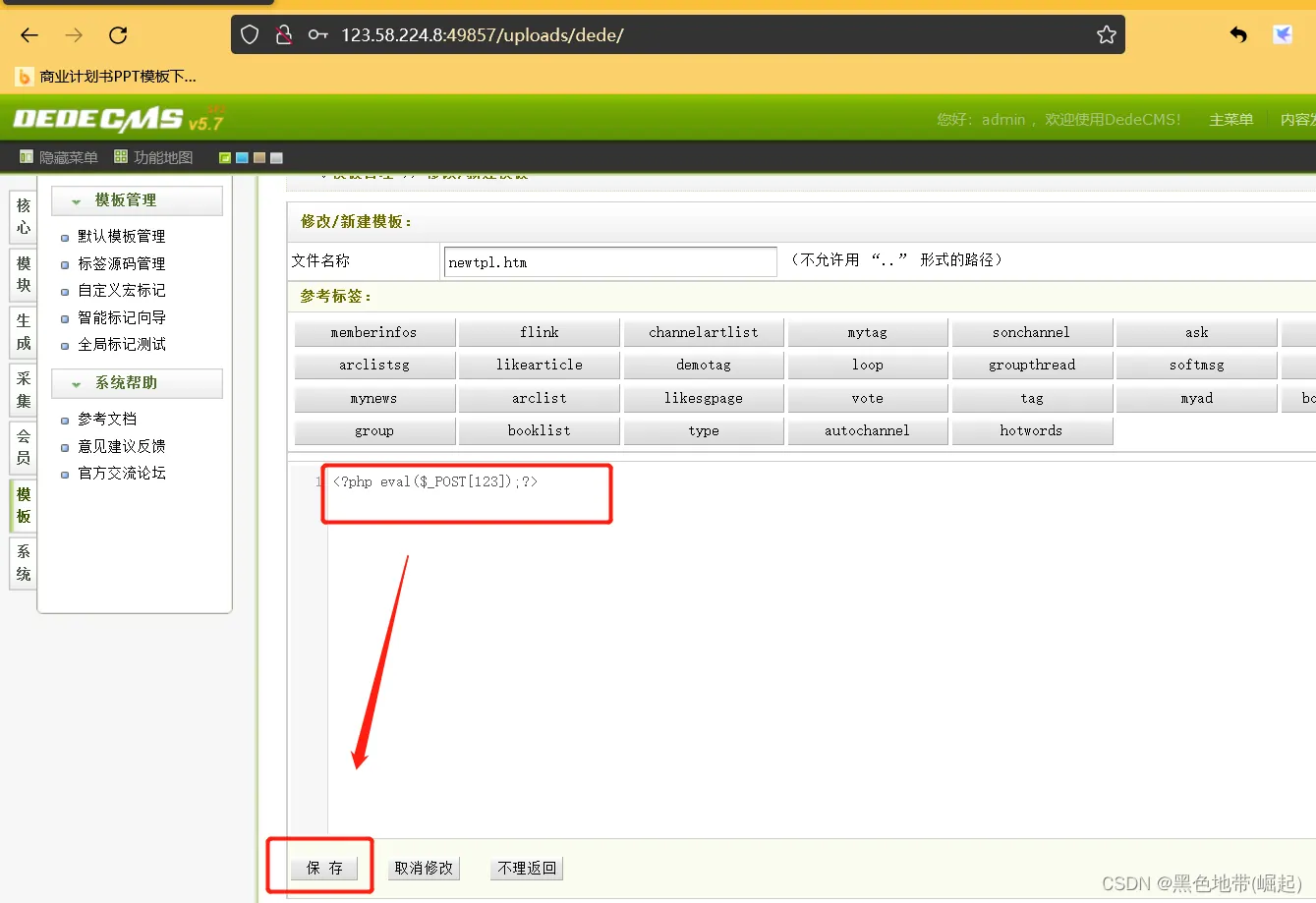Viewport: 1316px width, 903px height.
Task: Select the 模板 side tab
Action: pyautogui.click(x=24, y=505)
